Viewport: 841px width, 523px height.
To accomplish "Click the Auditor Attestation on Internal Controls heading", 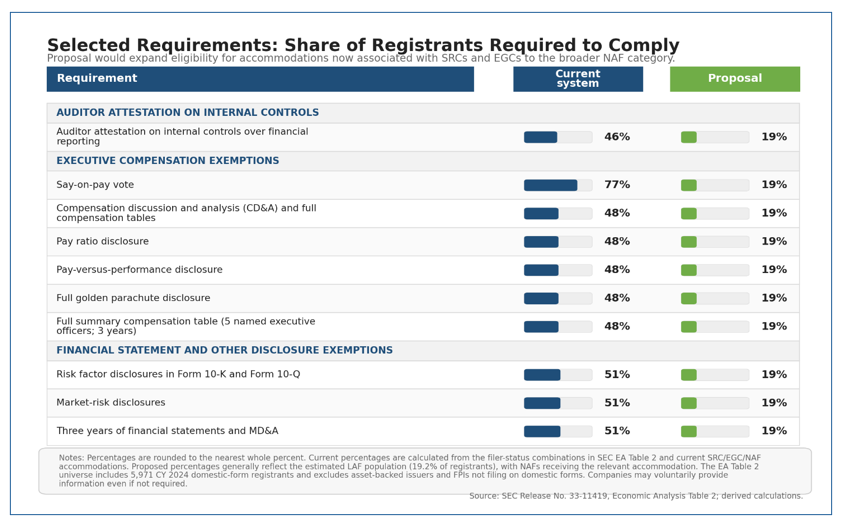I will coord(187,113).
